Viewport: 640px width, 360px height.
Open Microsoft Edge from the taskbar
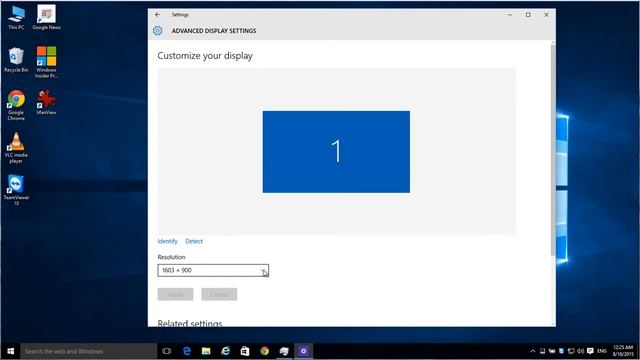[187, 351]
